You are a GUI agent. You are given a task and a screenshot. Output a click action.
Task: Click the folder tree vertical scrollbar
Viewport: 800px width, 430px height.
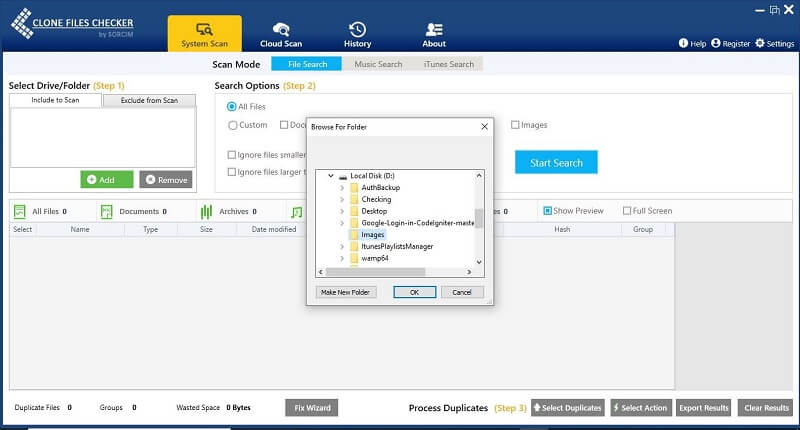click(x=479, y=219)
